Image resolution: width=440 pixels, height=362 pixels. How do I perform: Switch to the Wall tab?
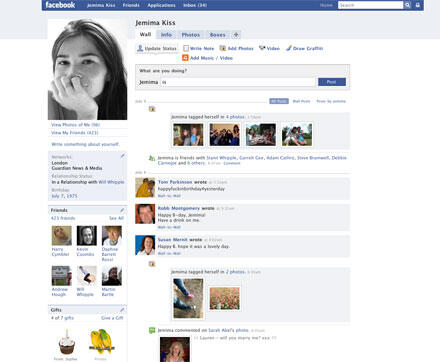pyautogui.click(x=145, y=34)
